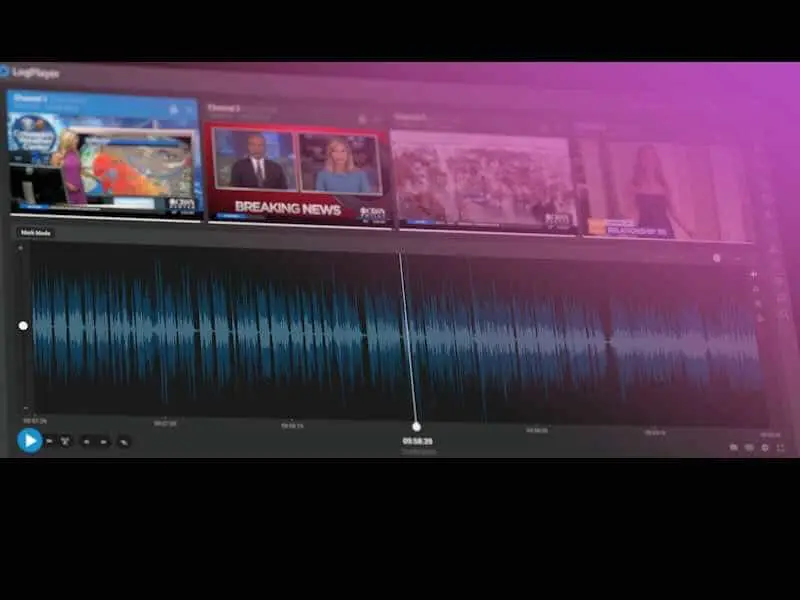Open the fourth channel video thumbnail
800x600 pixels.
pyautogui.click(x=665, y=190)
